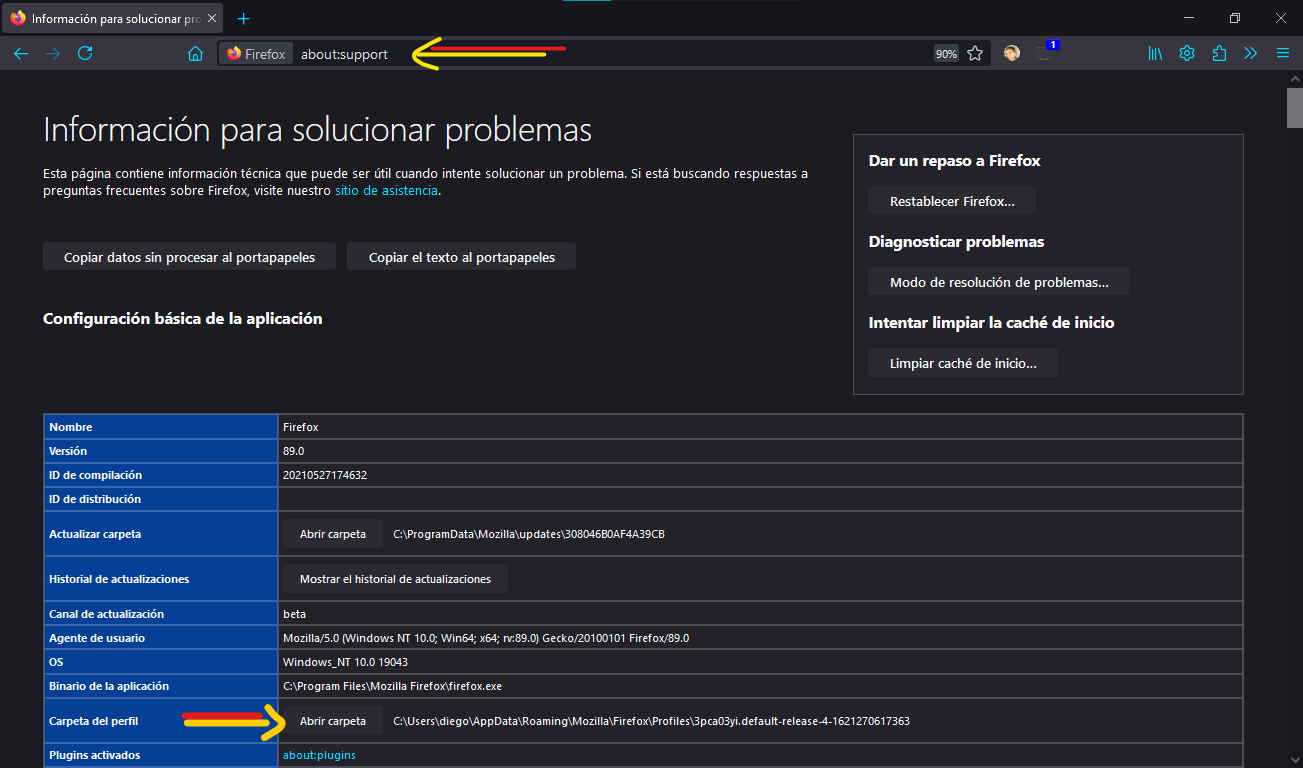Open the about:plugins link
Viewport: 1303px width, 768px height.
click(x=319, y=755)
